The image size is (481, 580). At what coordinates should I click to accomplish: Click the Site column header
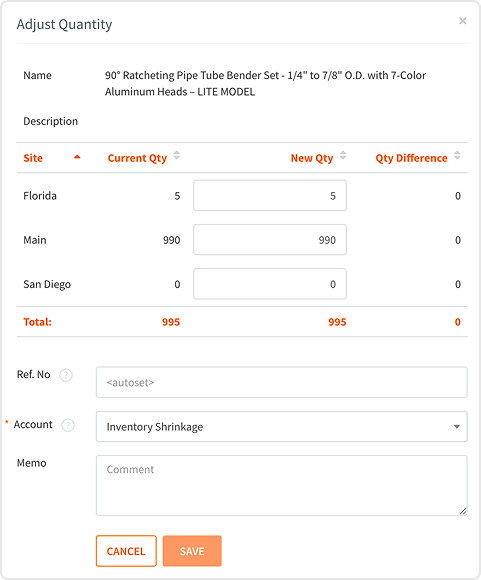coord(33,158)
